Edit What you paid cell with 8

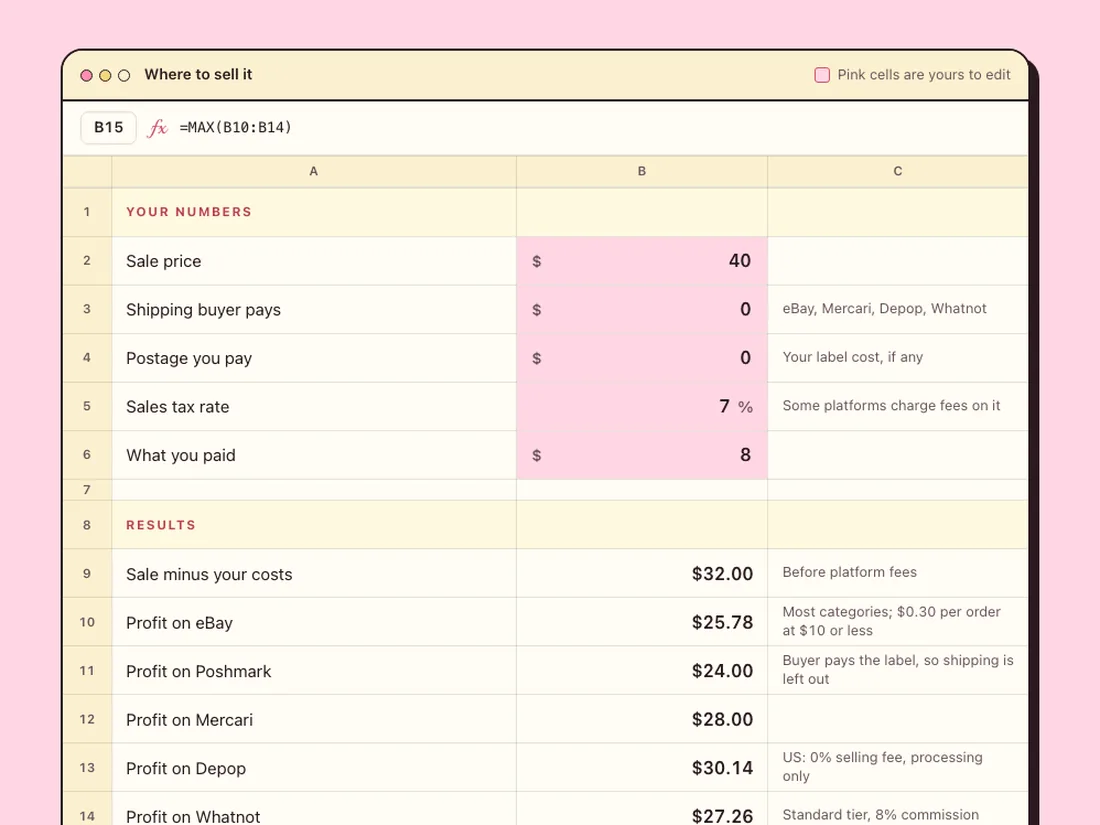pyautogui.click(x=642, y=455)
